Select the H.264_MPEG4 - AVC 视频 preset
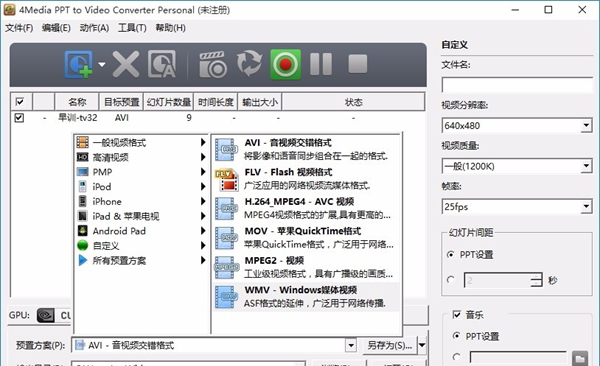This screenshot has height=366, width=600. [306, 208]
